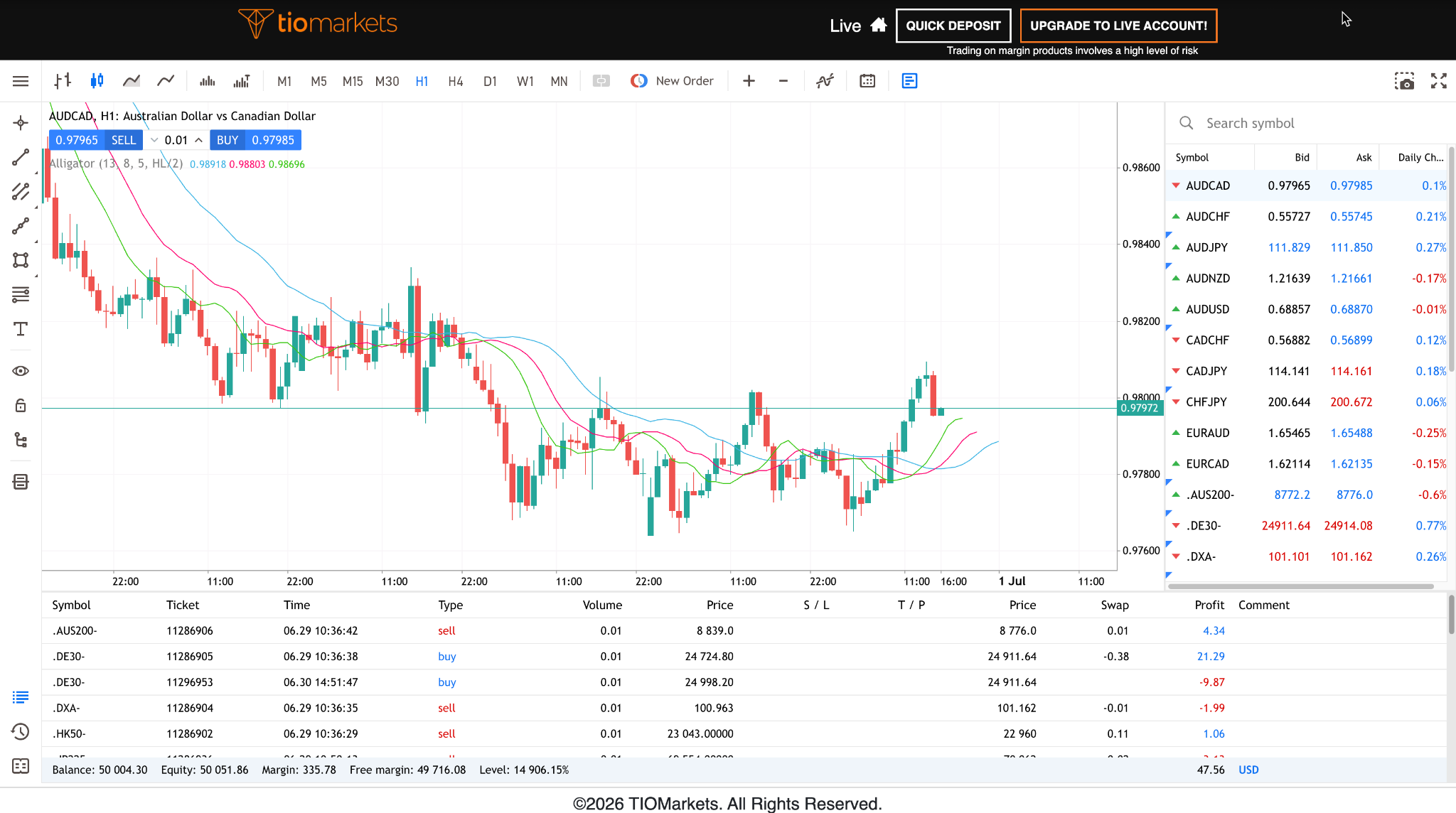Select the equidistant channel tool

(x=21, y=192)
